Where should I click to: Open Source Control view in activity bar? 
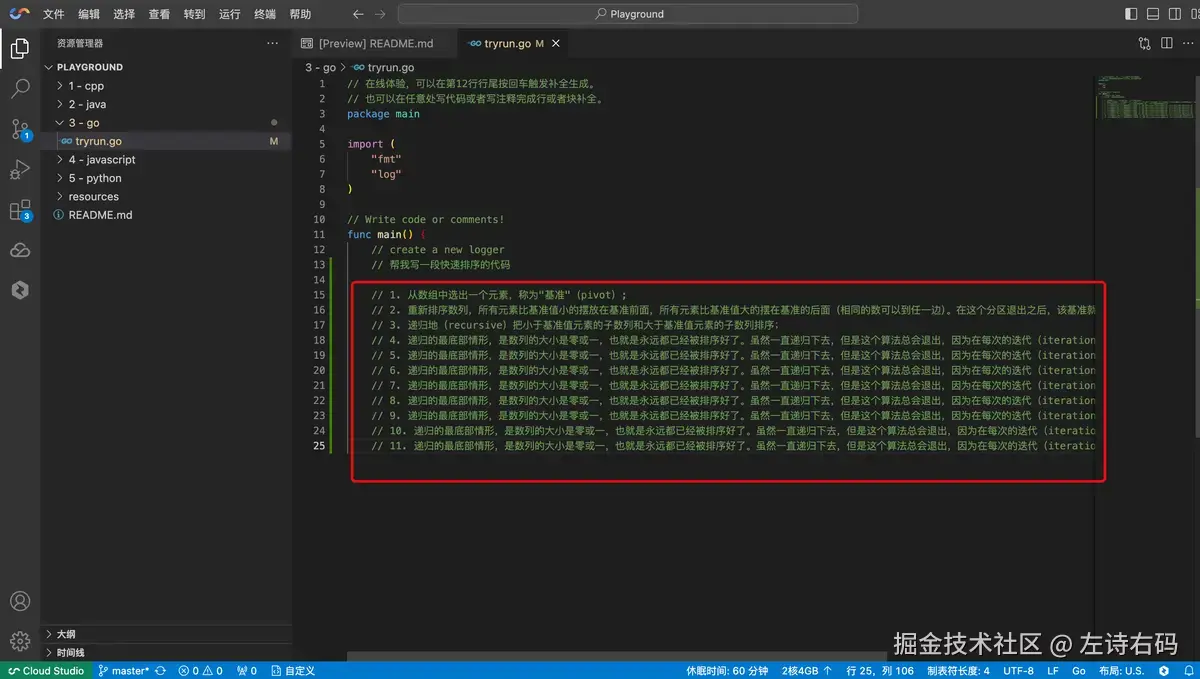20,129
